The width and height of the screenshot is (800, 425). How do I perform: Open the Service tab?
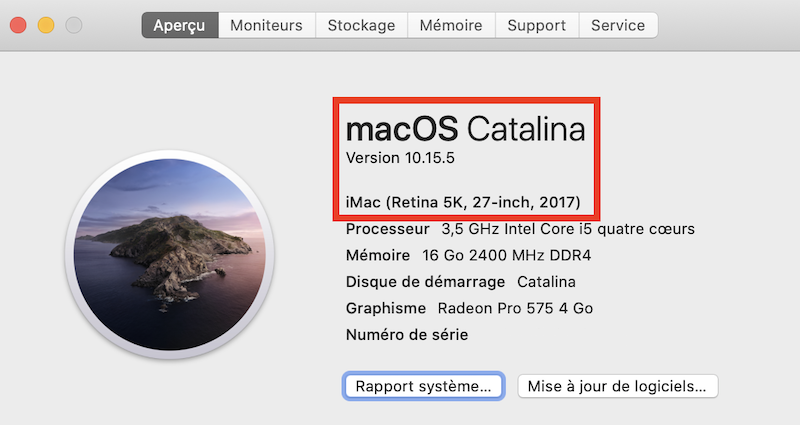[x=618, y=25]
